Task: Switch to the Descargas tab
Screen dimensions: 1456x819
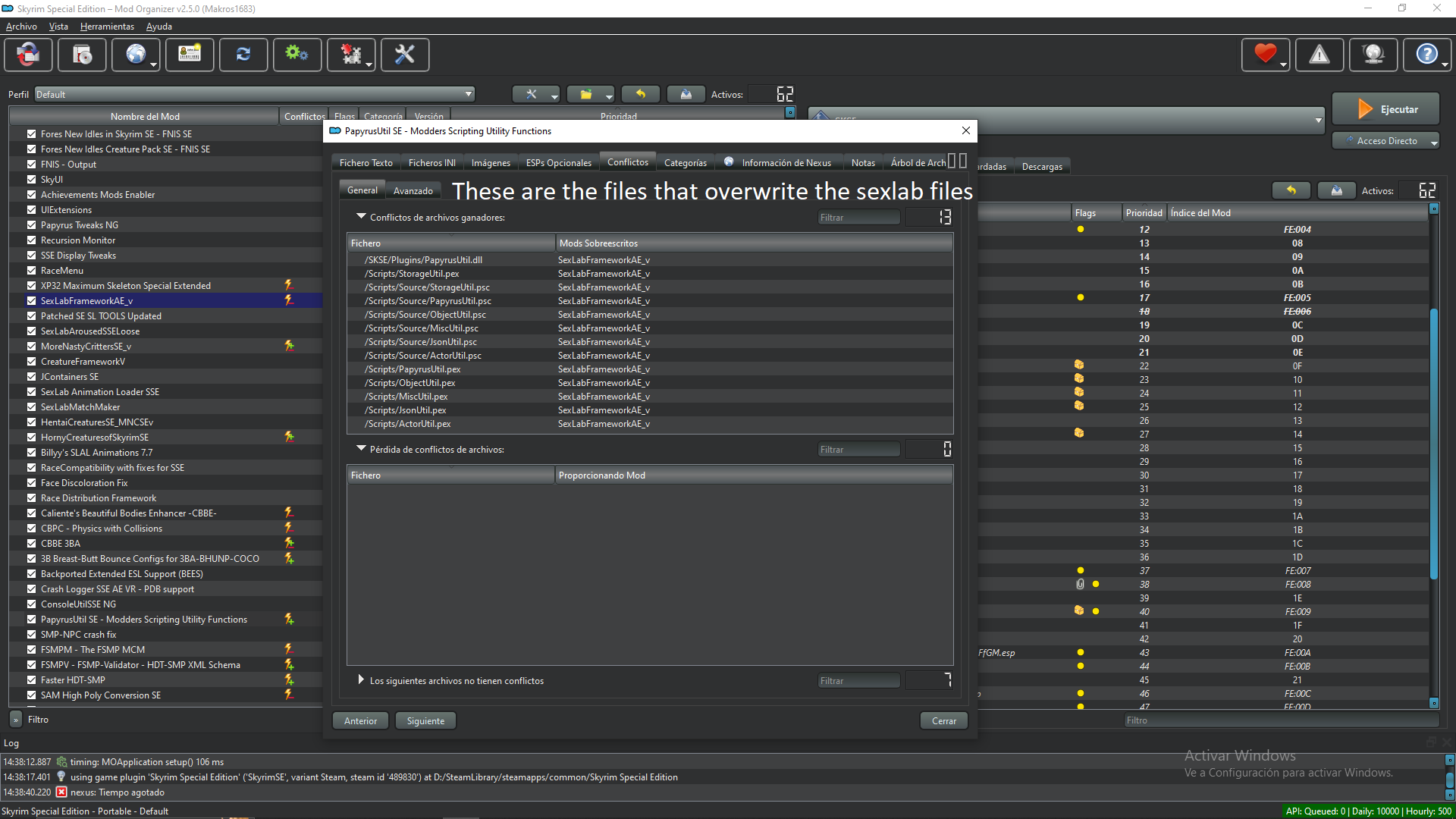Action: [1042, 167]
